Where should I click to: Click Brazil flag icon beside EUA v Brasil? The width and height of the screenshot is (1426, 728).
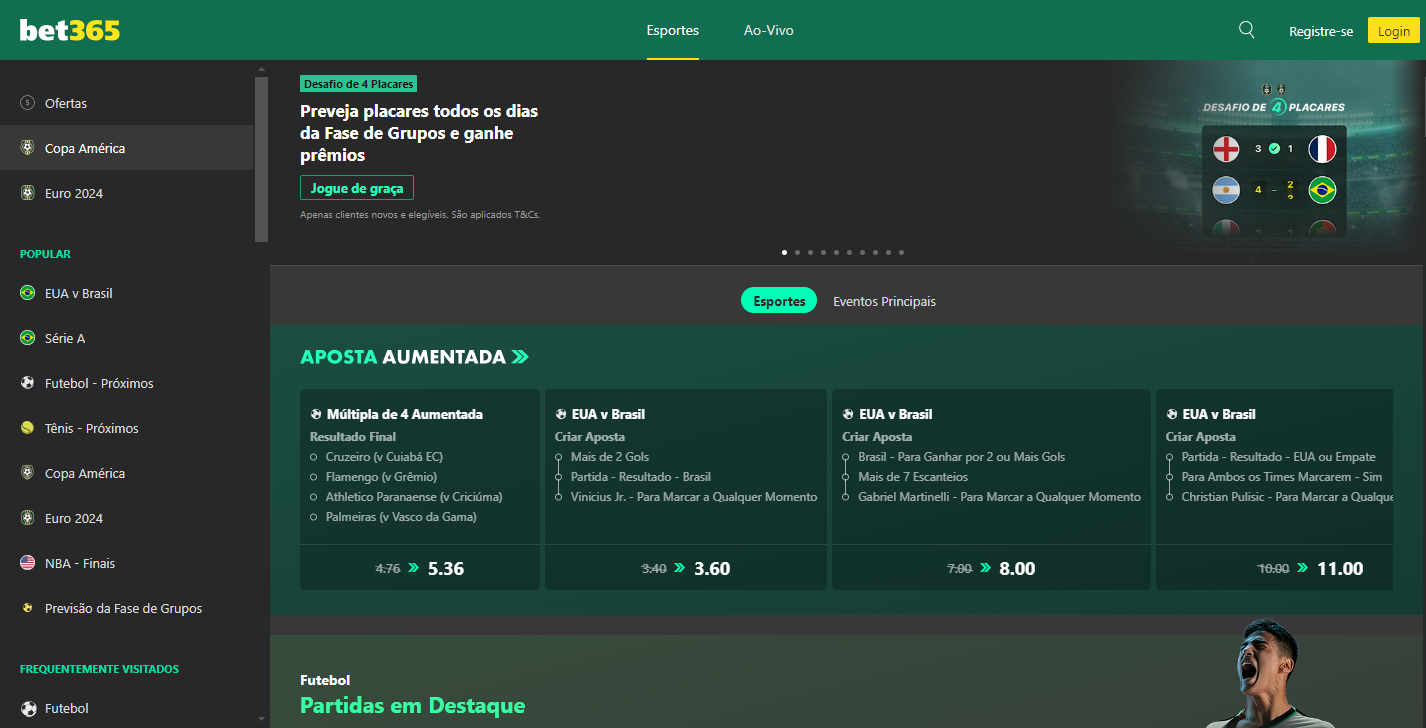click(x=27, y=293)
